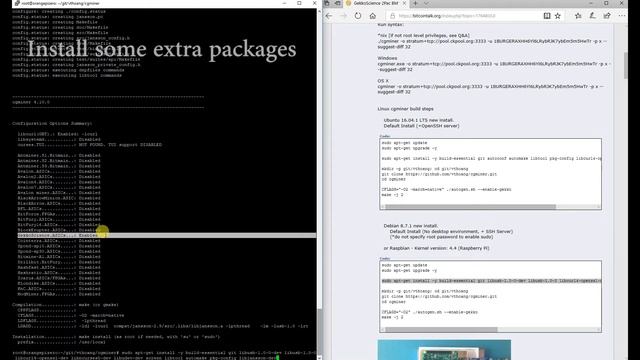
Task: Click the tabs set aside icon
Action: click(x=327, y=3)
